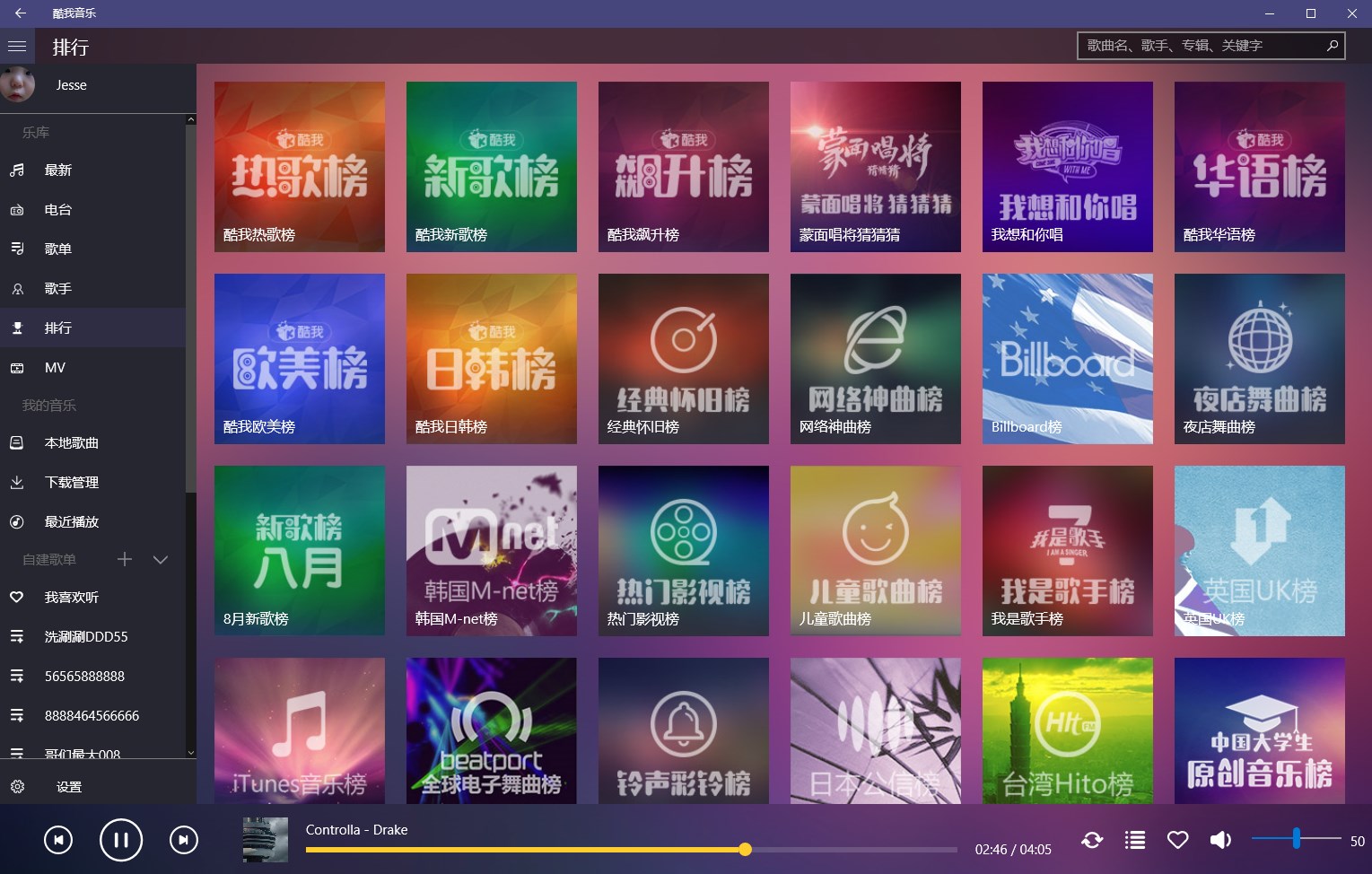The image size is (1372, 874).
Task: Open the 歌手 artists section
Action: click(92, 288)
